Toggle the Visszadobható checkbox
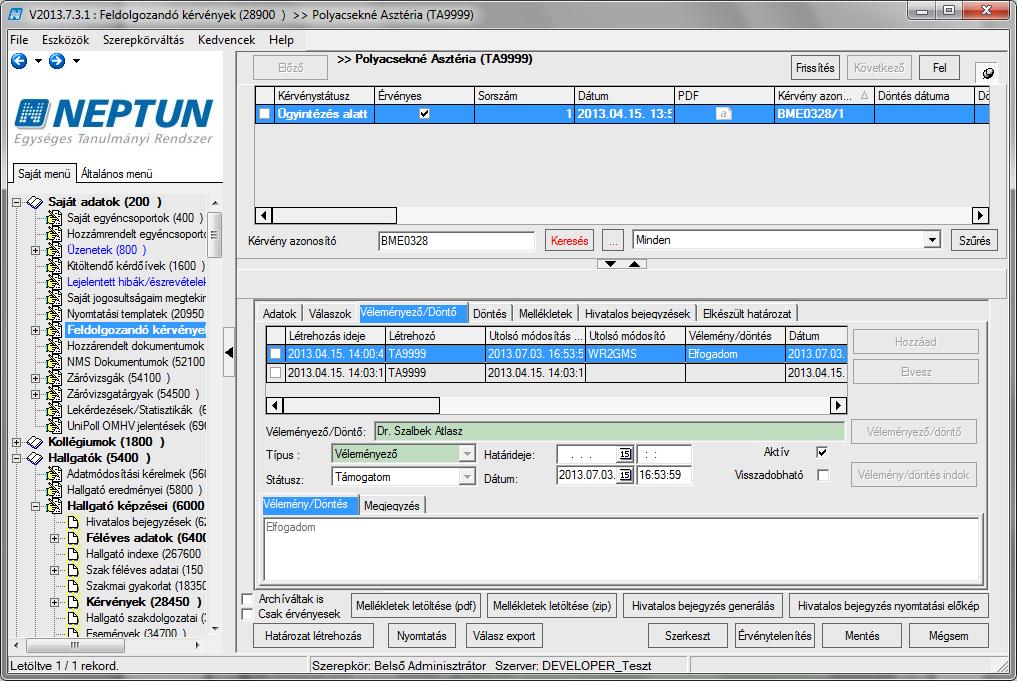 coord(822,475)
